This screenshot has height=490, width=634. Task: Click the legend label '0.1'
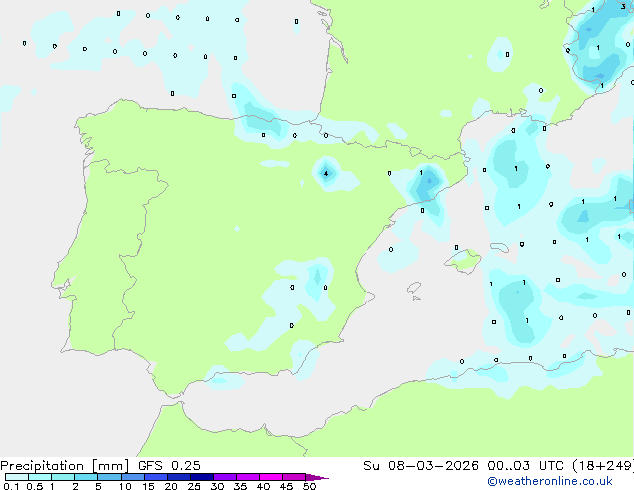11,486
